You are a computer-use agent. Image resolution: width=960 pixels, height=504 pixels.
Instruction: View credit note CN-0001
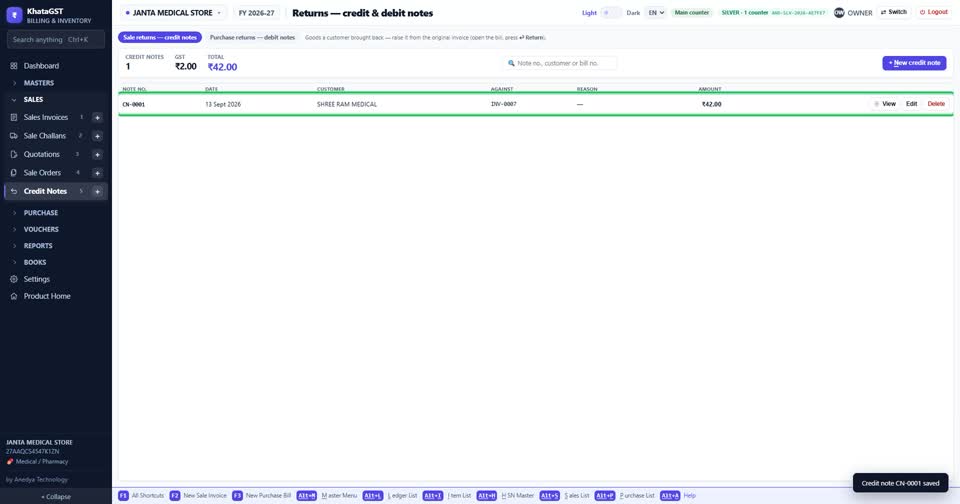click(885, 104)
